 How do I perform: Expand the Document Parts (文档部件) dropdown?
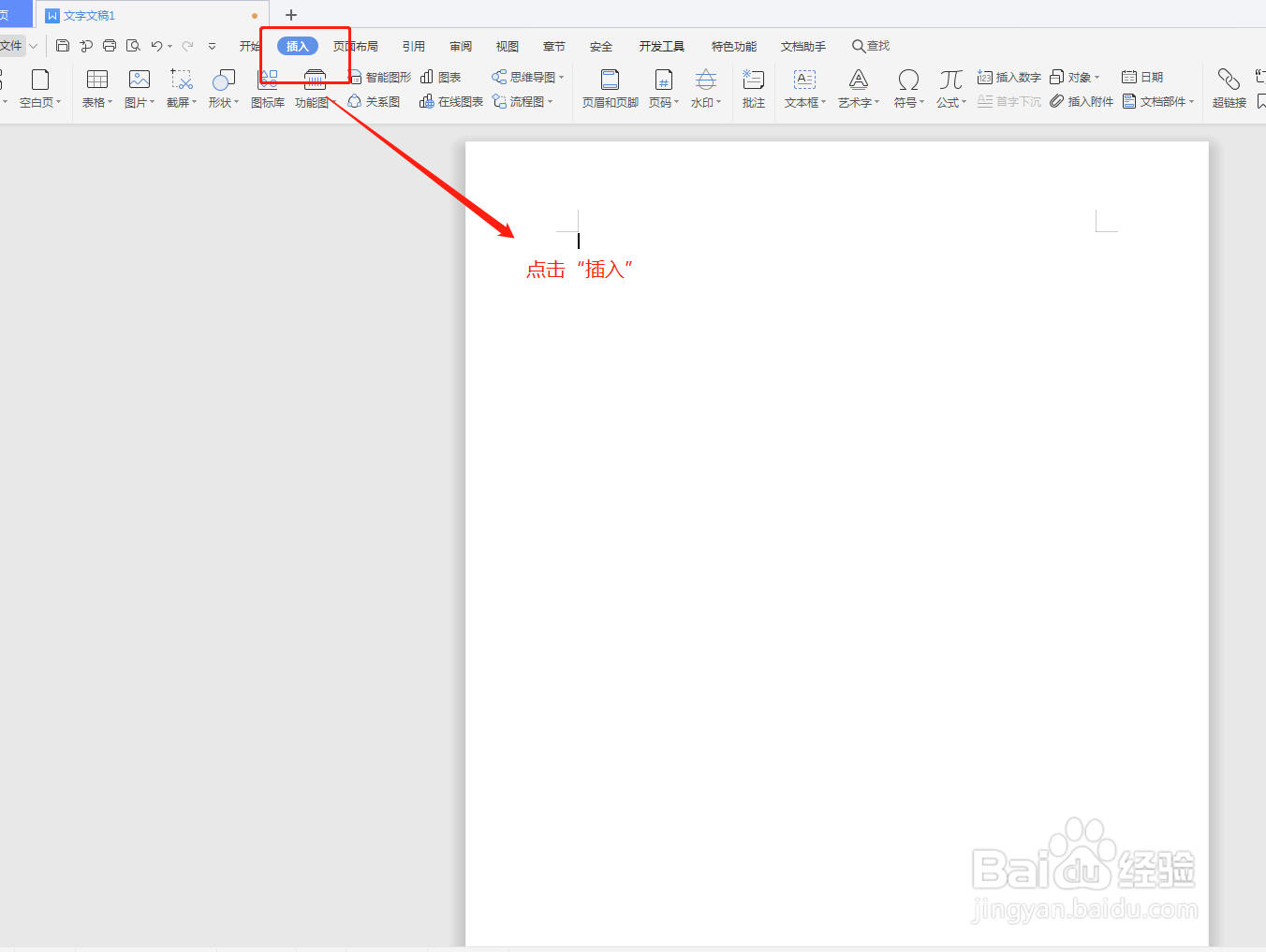1192,102
